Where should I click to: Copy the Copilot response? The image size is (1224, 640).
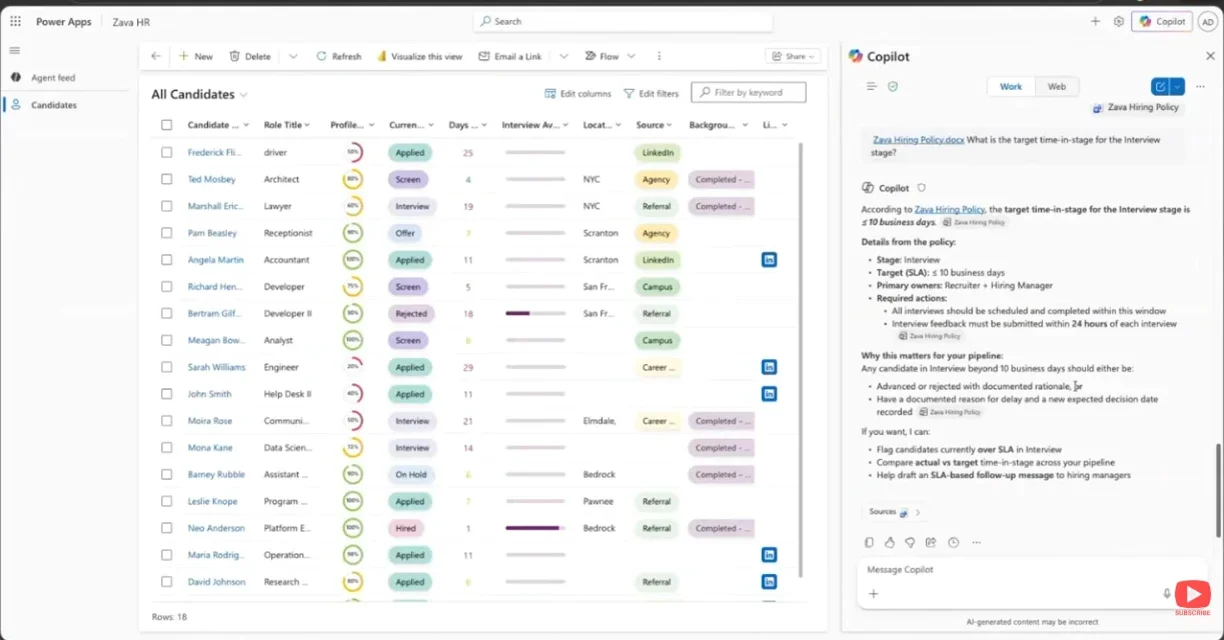869,543
